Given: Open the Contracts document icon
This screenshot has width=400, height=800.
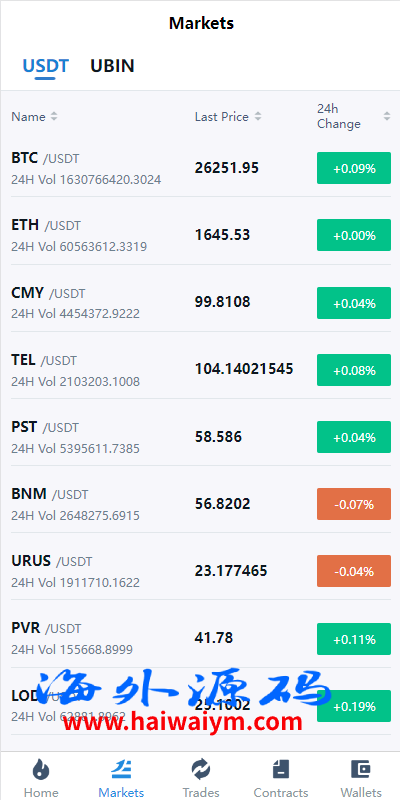Looking at the screenshot, I should point(281,769).
